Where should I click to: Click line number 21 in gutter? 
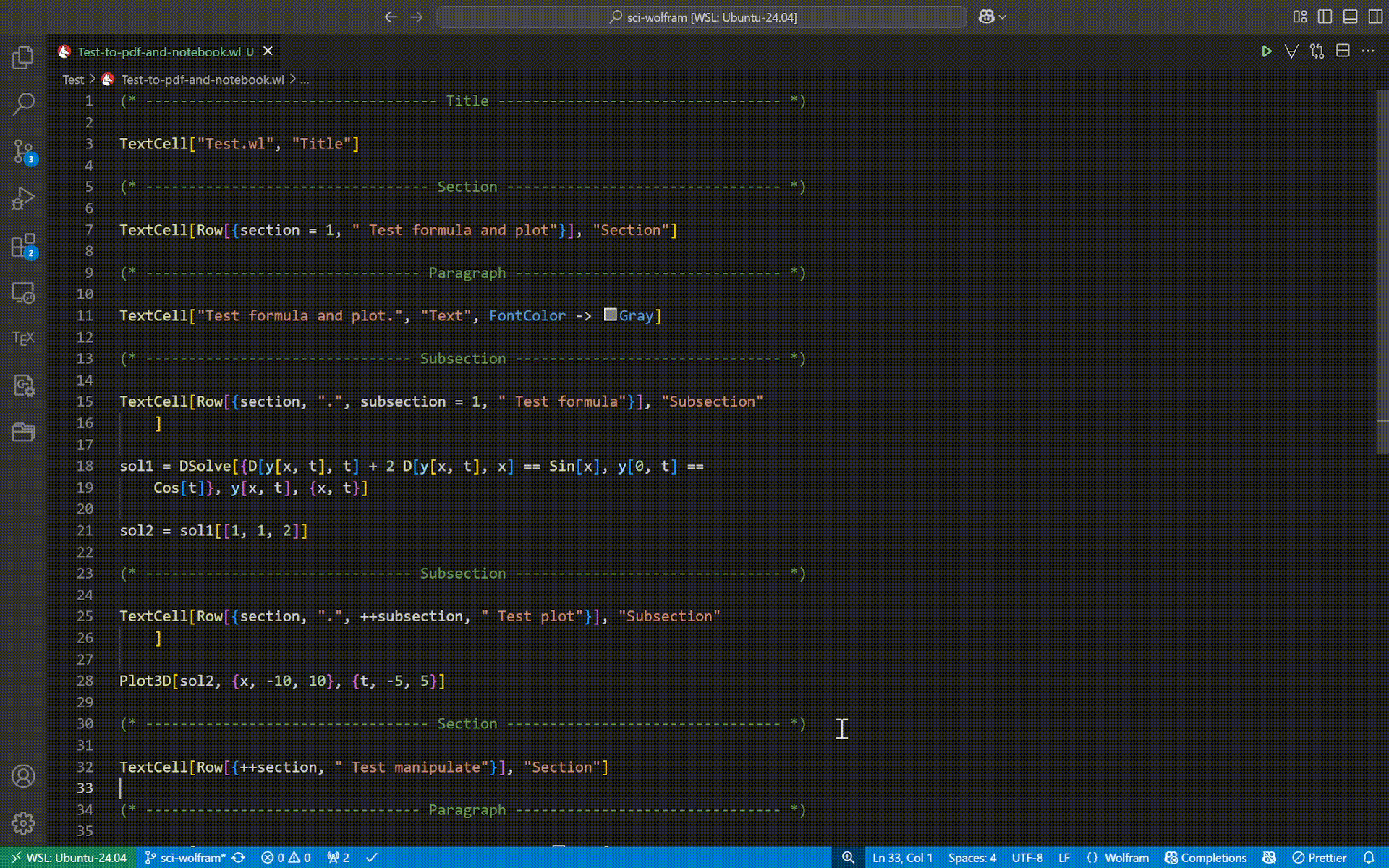85,530
